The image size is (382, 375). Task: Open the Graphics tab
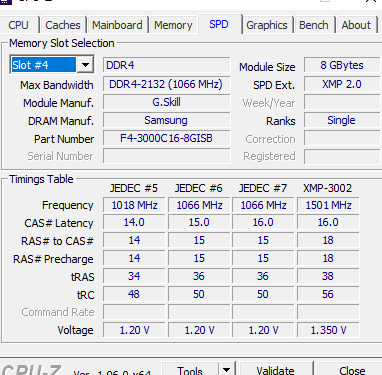pos(267,25)
